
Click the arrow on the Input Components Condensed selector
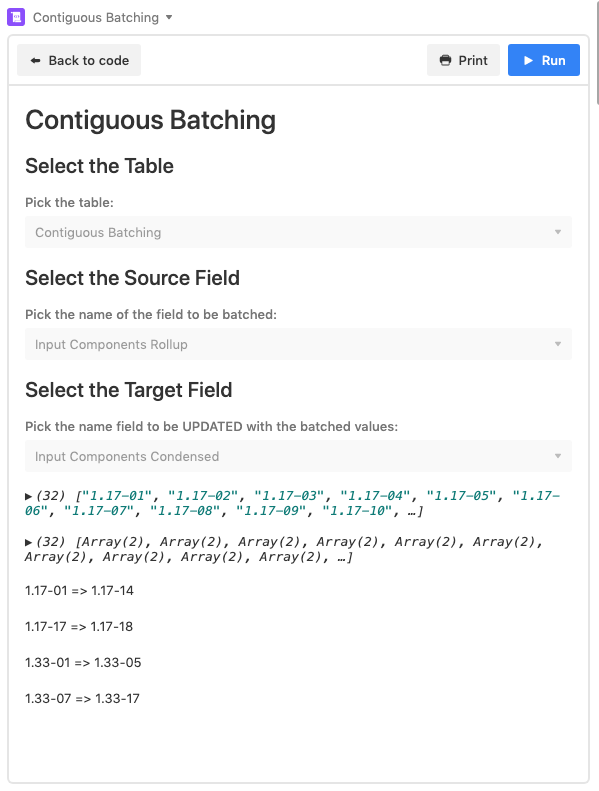[x=558, y=456]
